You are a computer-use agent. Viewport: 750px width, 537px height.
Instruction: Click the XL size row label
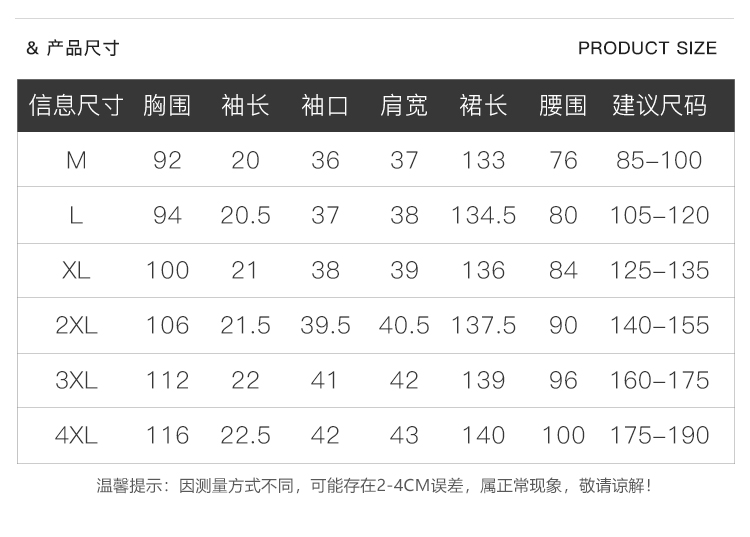click(x=77, y=270)
